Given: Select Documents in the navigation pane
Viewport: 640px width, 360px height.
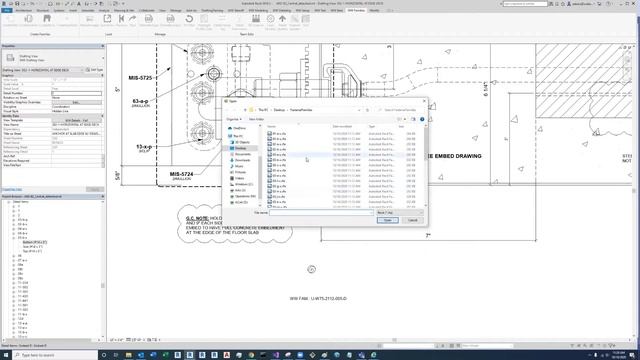Looking at the screenshot, I should click(243, 154).
